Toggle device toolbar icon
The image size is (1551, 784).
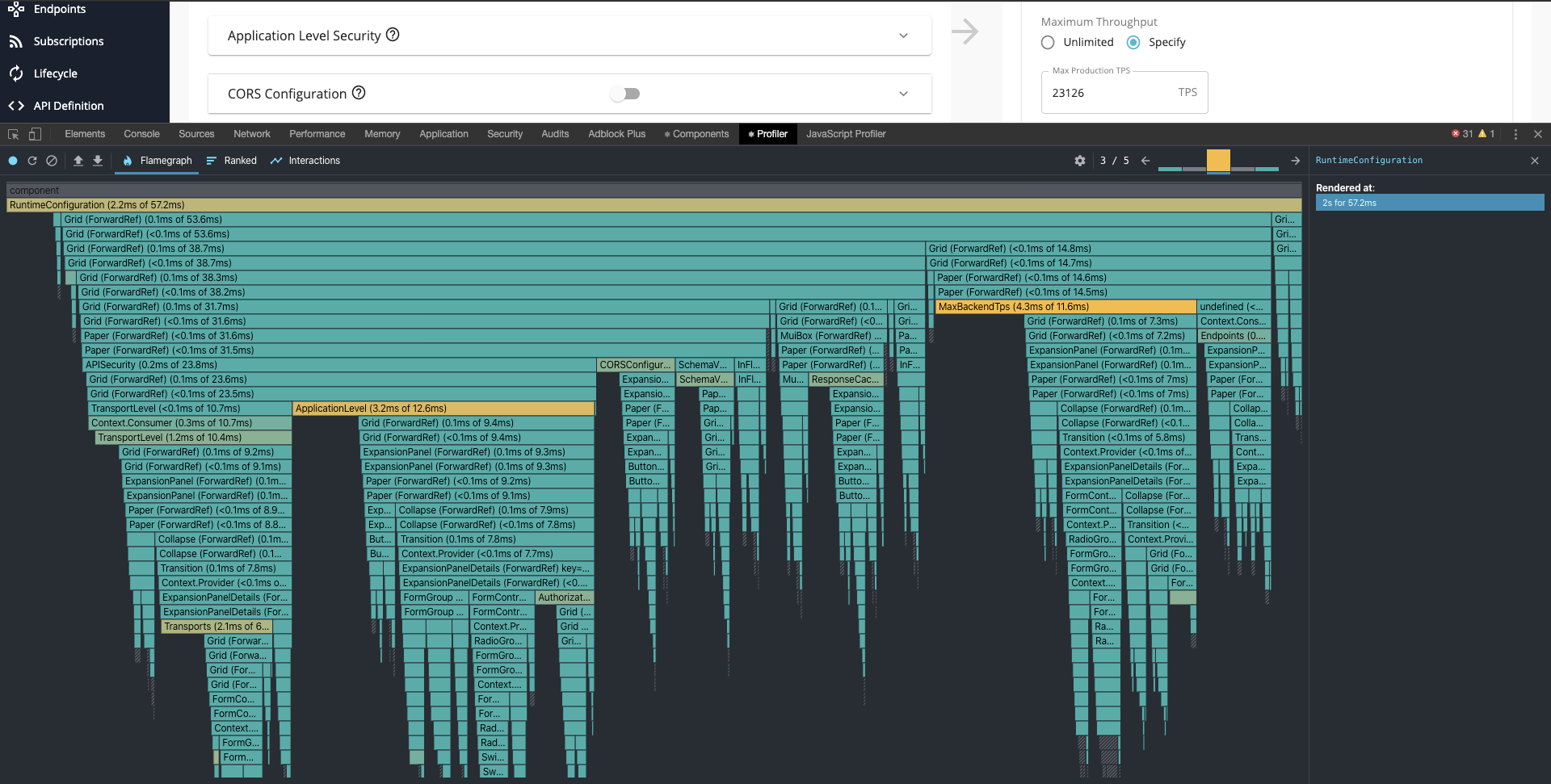click(35, 134)
